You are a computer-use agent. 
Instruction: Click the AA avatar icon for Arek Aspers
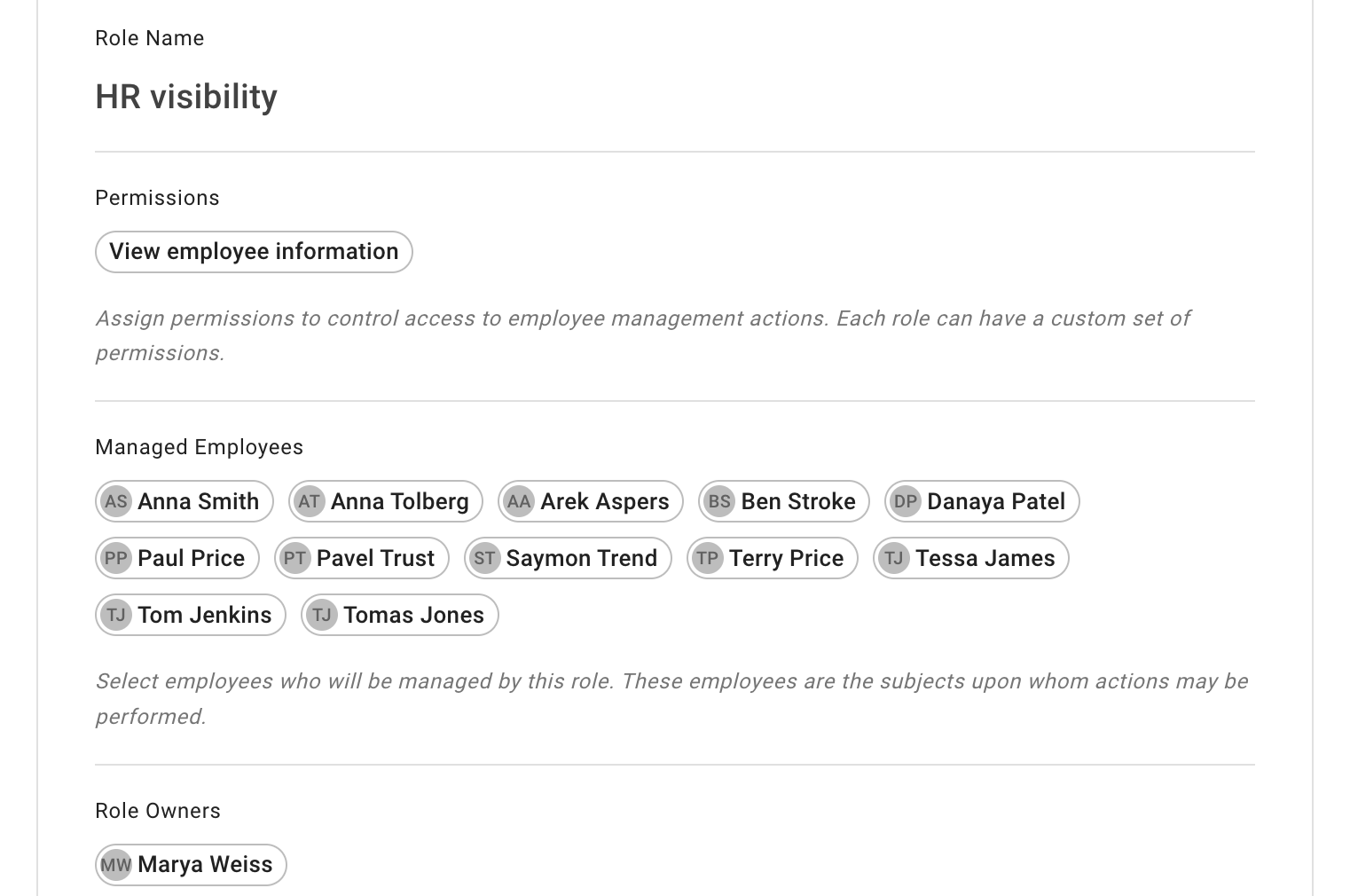click(519, 501)
